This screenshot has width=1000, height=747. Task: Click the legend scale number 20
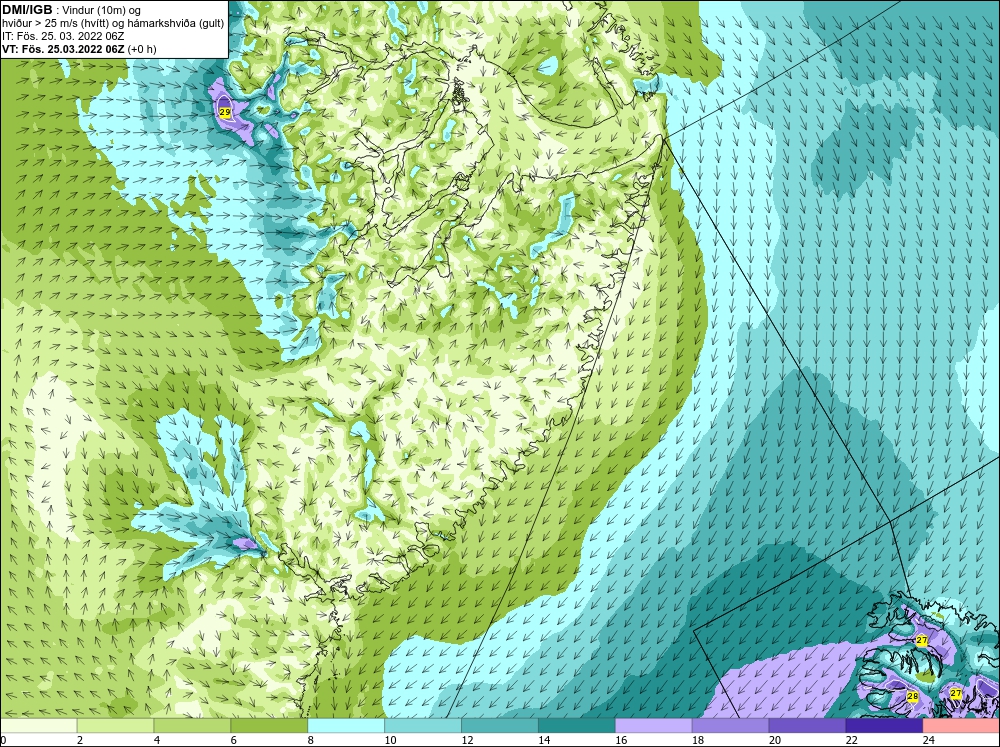[775, 740]
